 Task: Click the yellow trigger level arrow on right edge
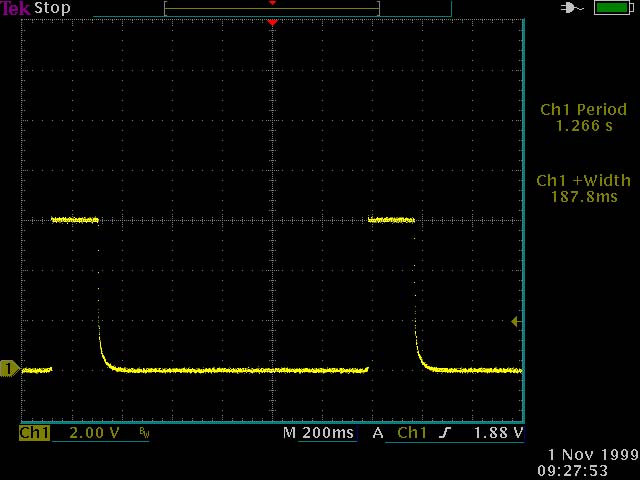pyautogui.click(x=515, y=321)
